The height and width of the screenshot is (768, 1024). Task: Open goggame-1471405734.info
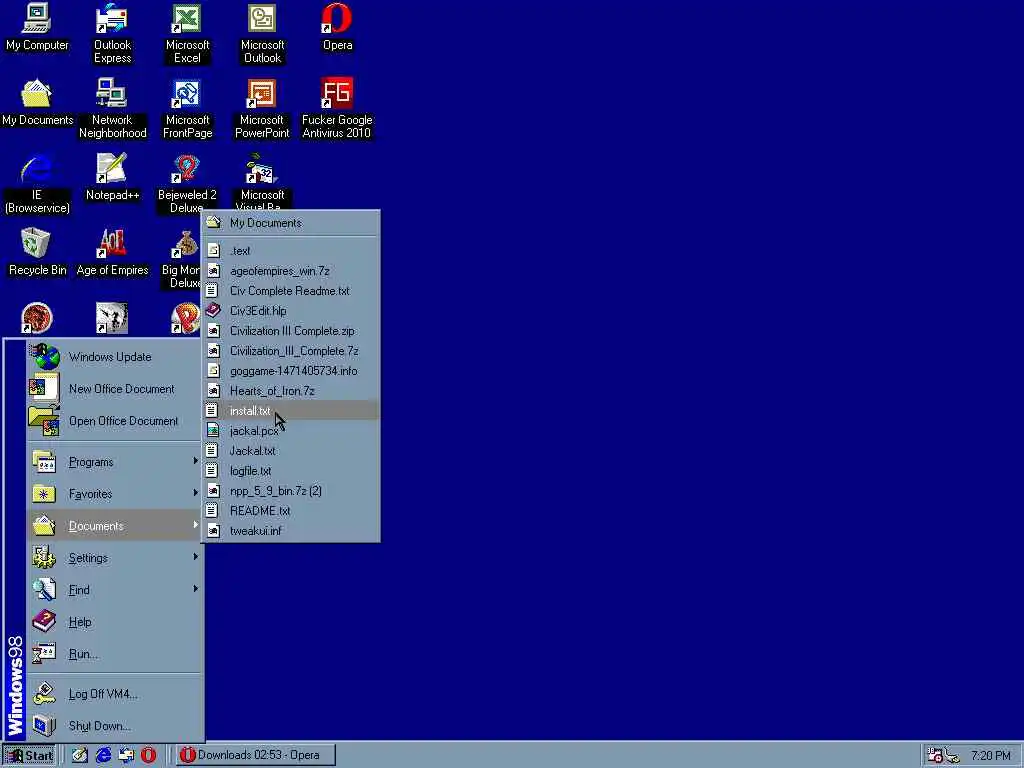tap(291, 371)
